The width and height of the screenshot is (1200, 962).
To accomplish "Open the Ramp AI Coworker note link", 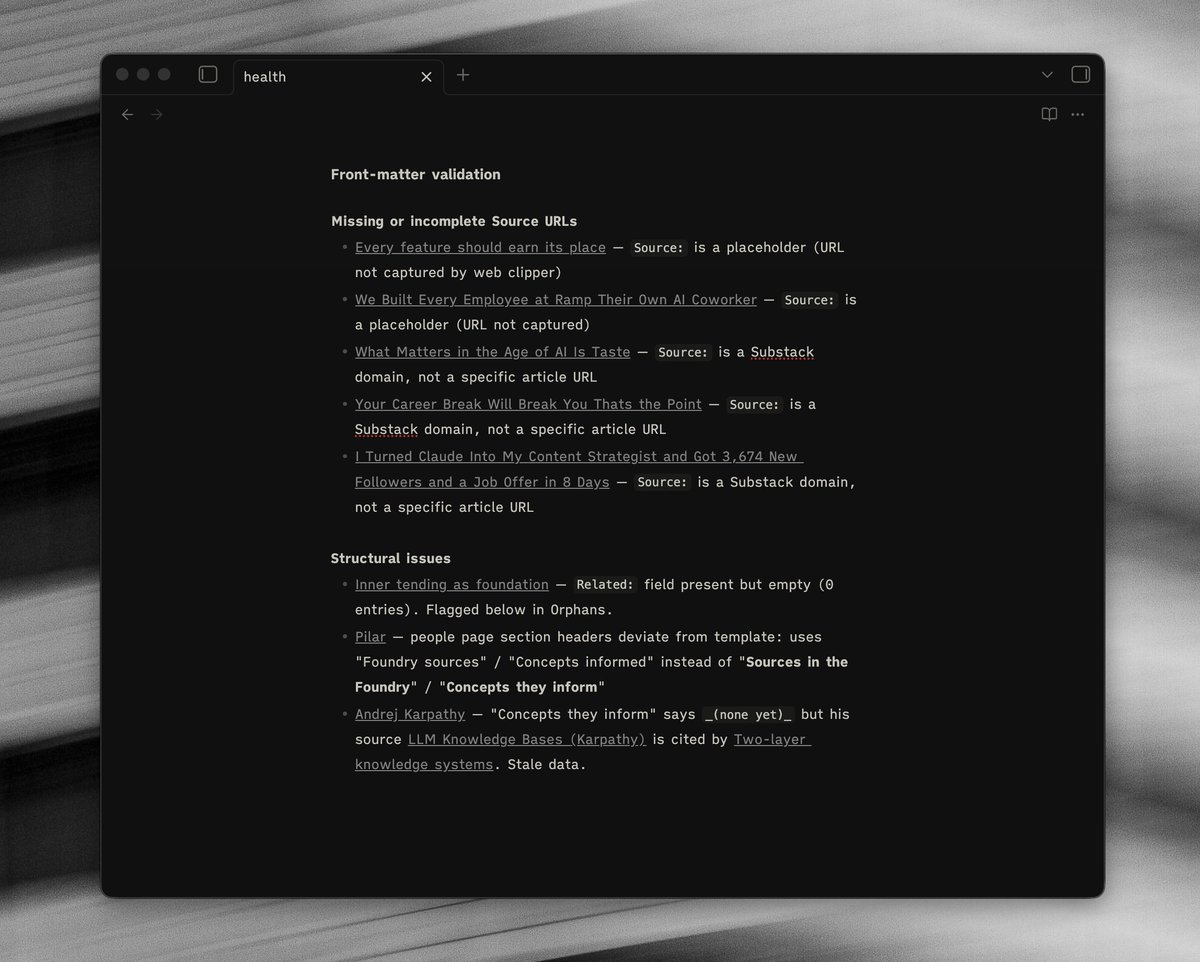I will 555,300.
